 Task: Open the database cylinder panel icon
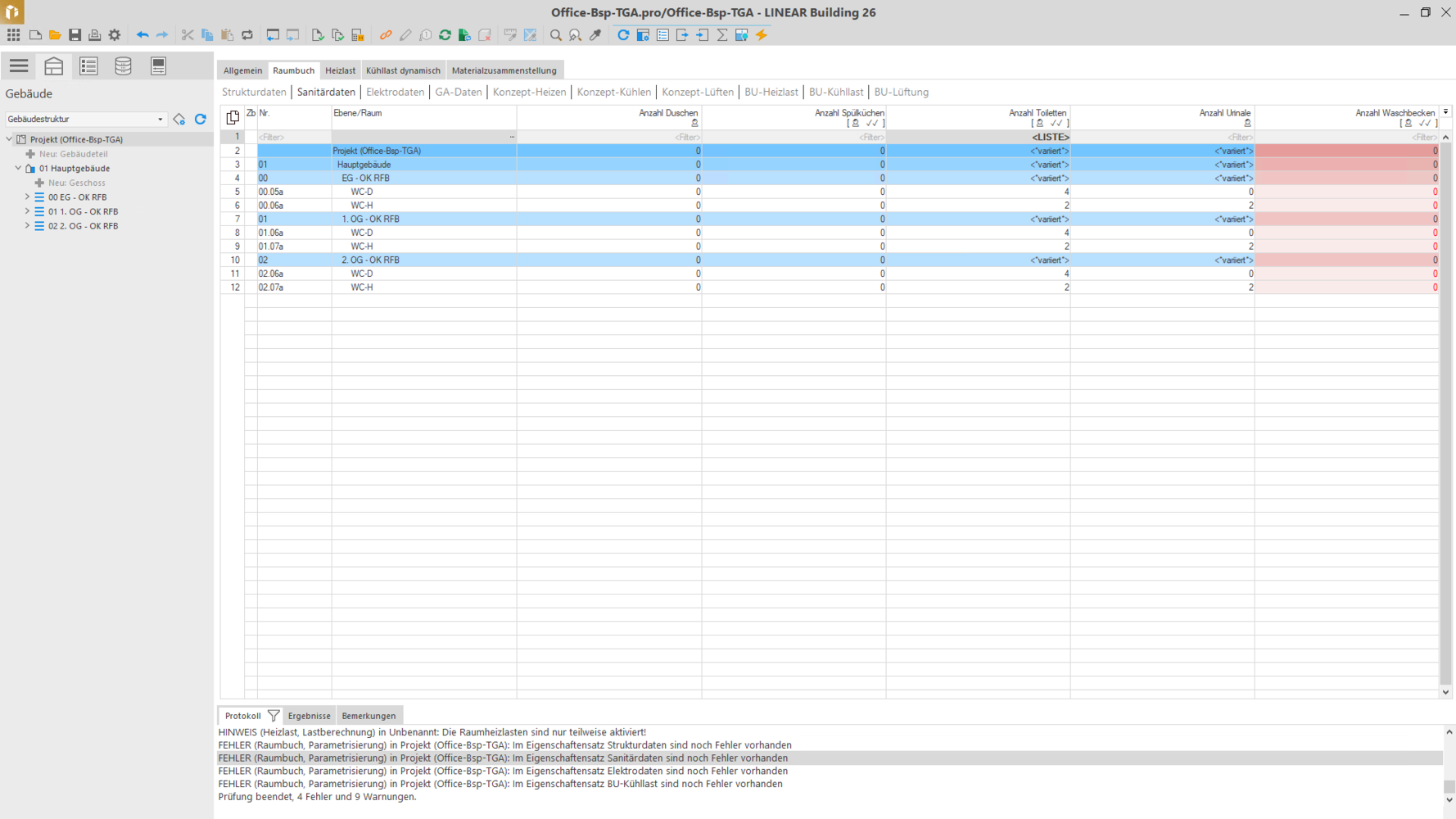click(123, 66)
